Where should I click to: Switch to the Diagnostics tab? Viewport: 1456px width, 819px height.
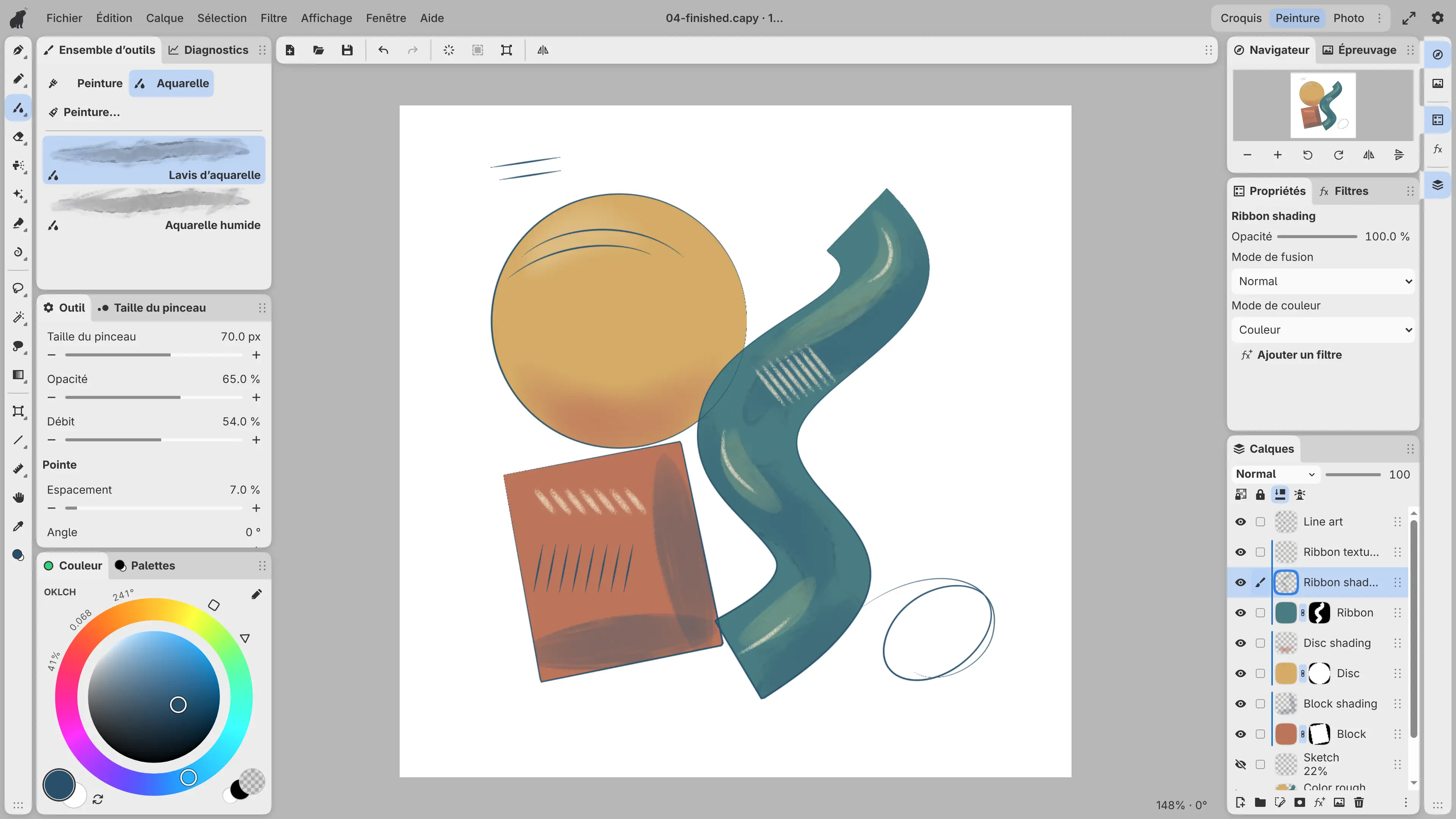(x=209, y=50)
